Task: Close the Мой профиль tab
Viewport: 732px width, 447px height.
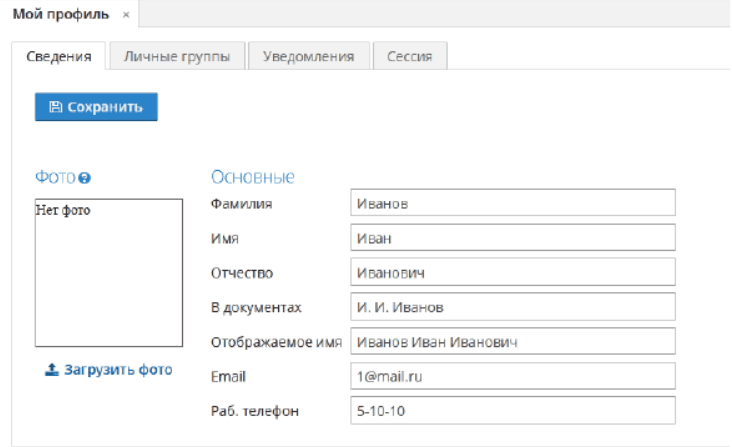Action: click(x=126, y=14)
